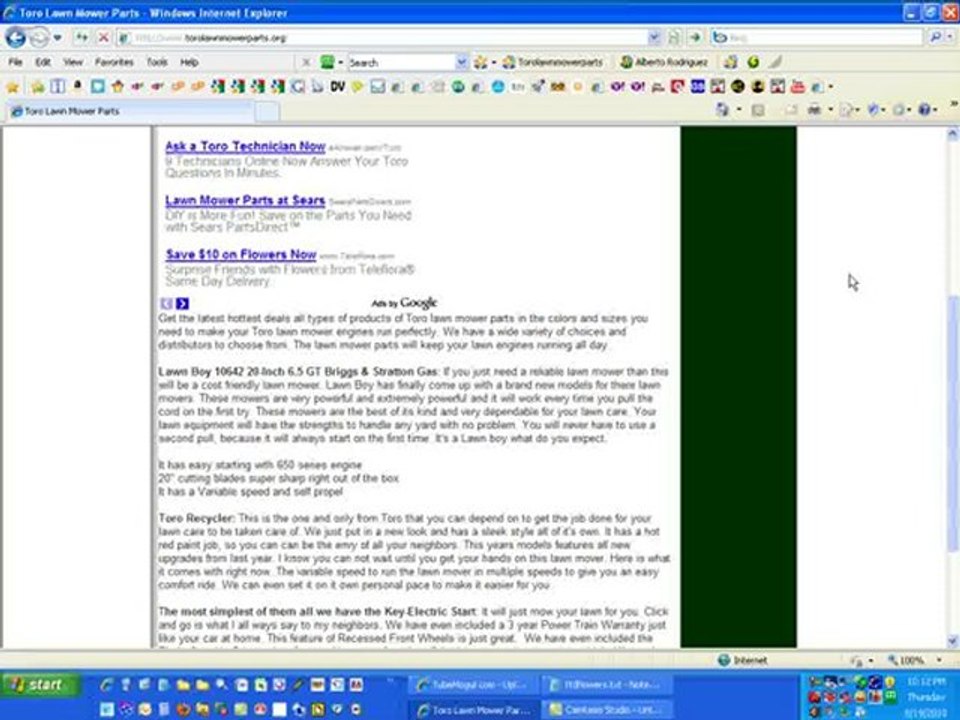Click the Bing search box
This screenshot has height=720, width=960.
click(817, 38)
